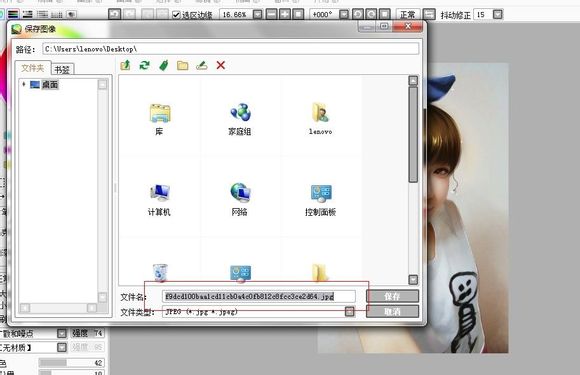This screenshot has height=375, width=580.
Task: Click the folder tree scroll left arrow
Action: [x=25, y=308]
